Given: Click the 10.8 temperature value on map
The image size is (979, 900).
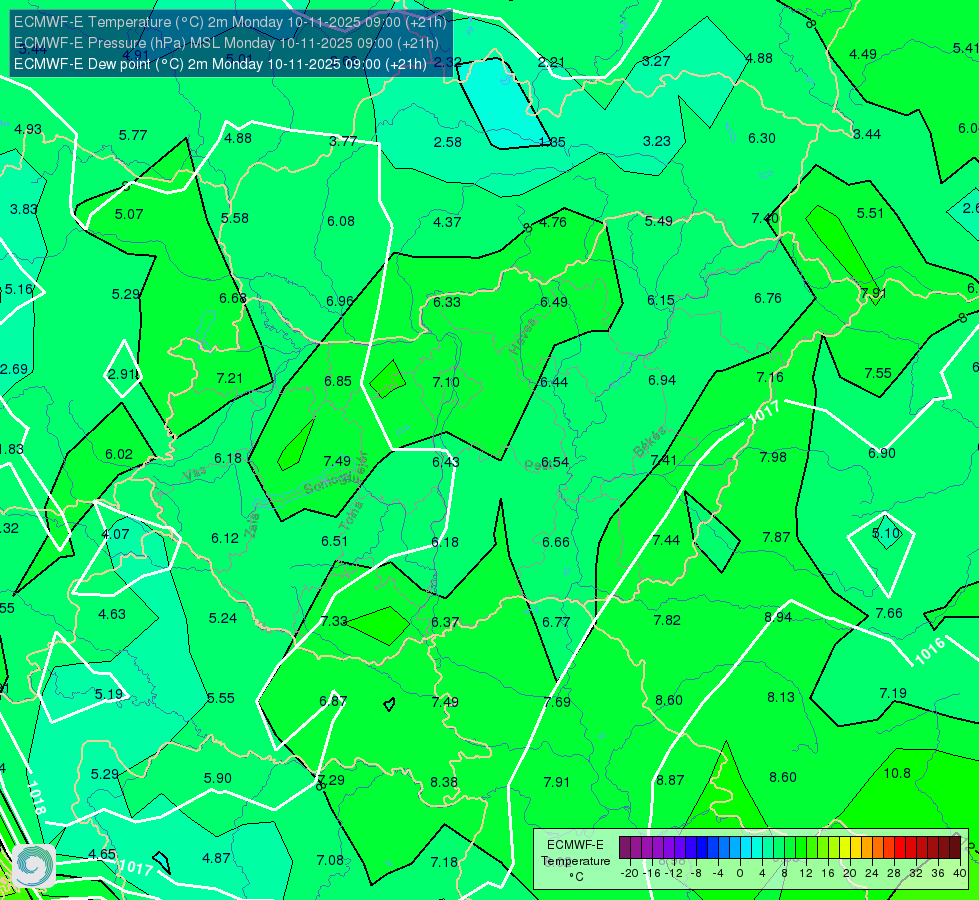Looking at the screenshot, I should pos(897,773).
